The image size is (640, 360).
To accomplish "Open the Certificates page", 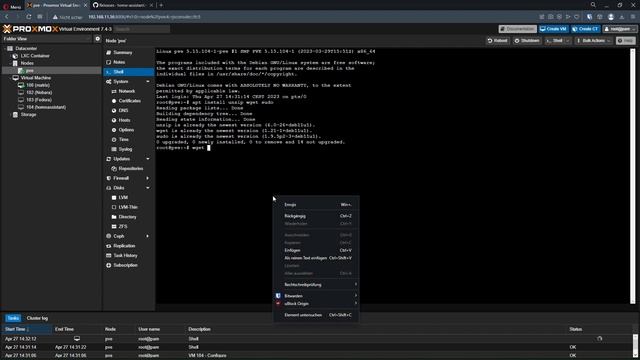I will [x=129, y=101].
